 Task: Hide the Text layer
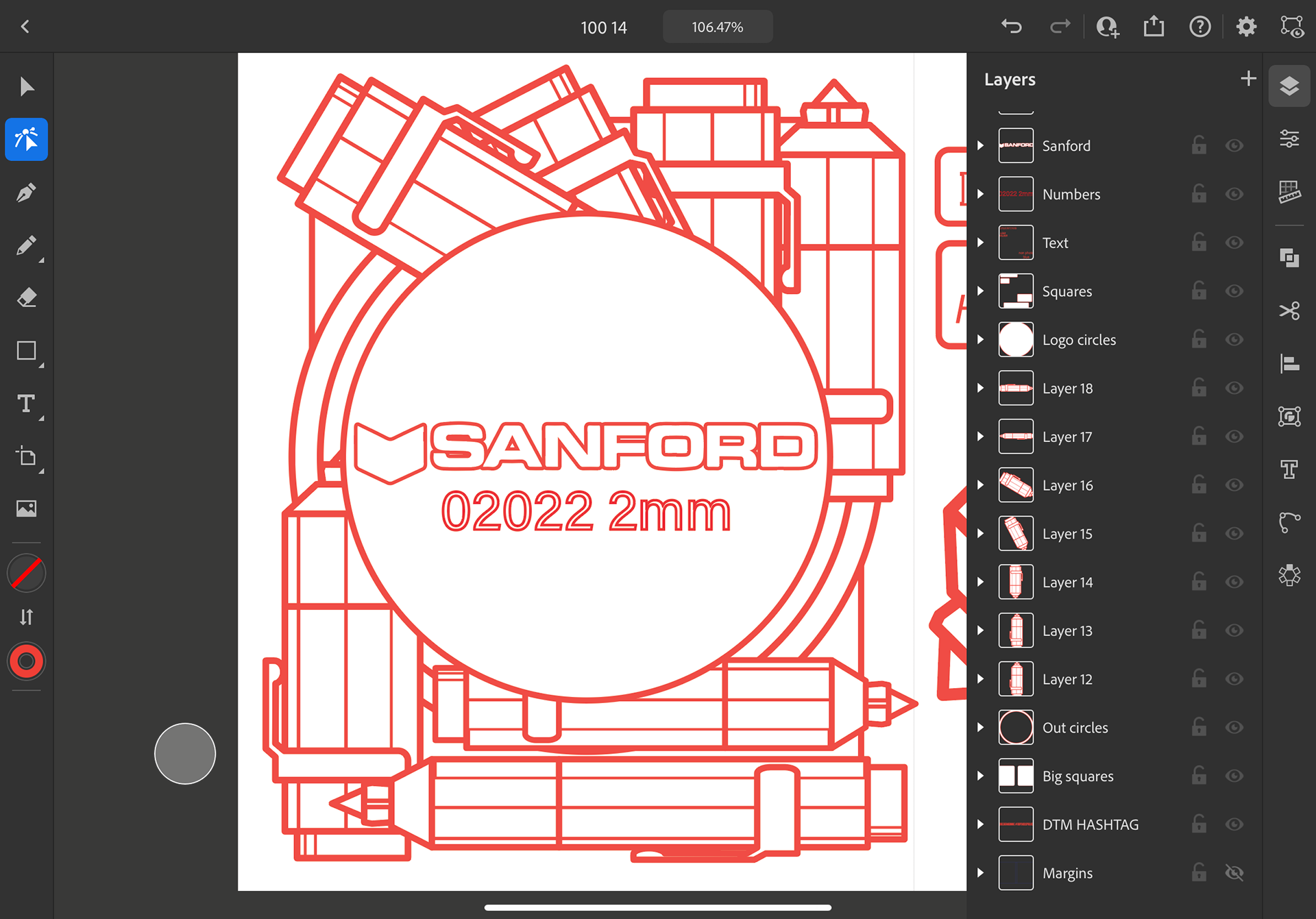(x=1234, y=243)
